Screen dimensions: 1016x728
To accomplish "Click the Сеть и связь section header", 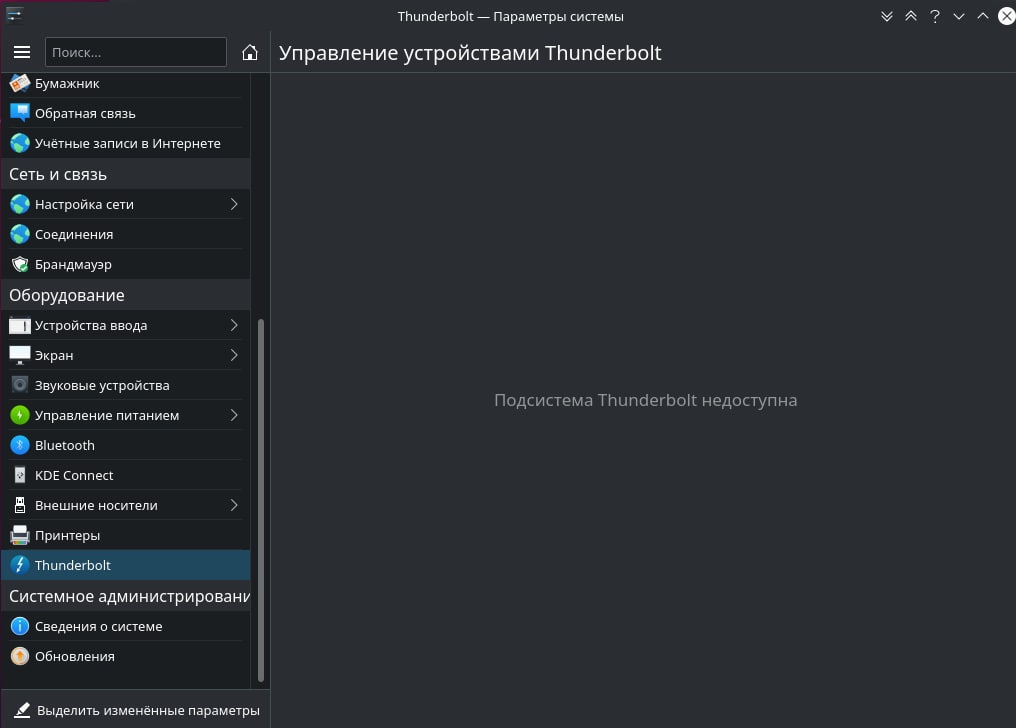I will coord(126,174).
